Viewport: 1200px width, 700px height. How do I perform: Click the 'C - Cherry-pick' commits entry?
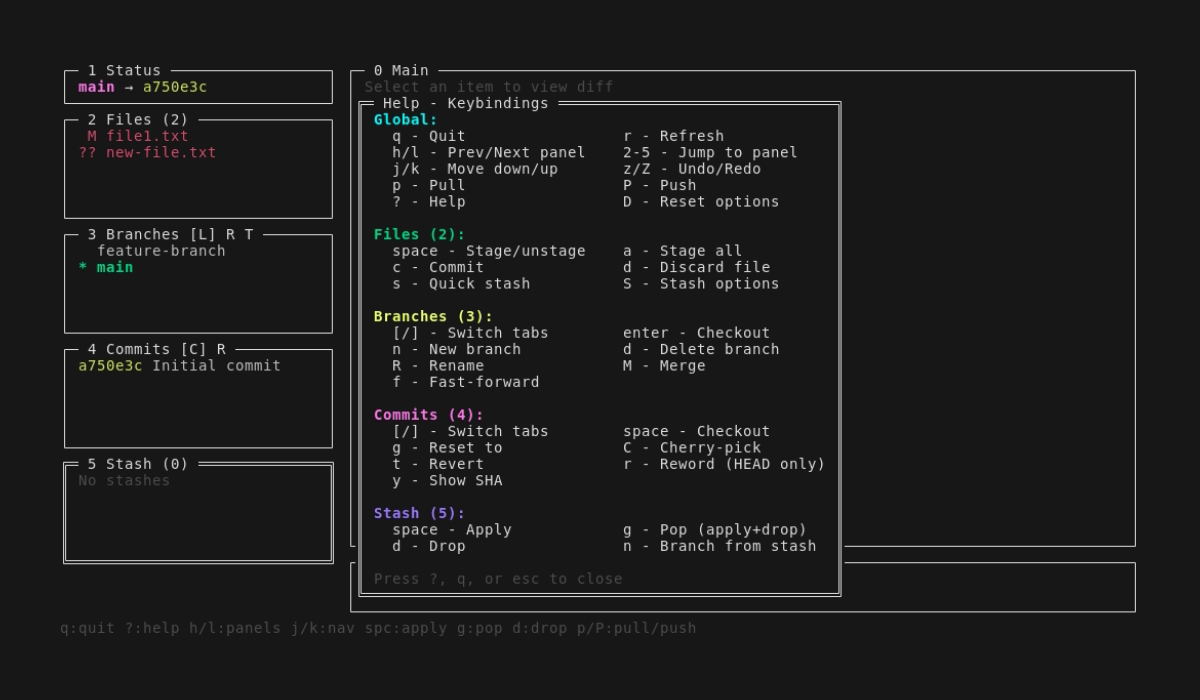click(692, 447)
